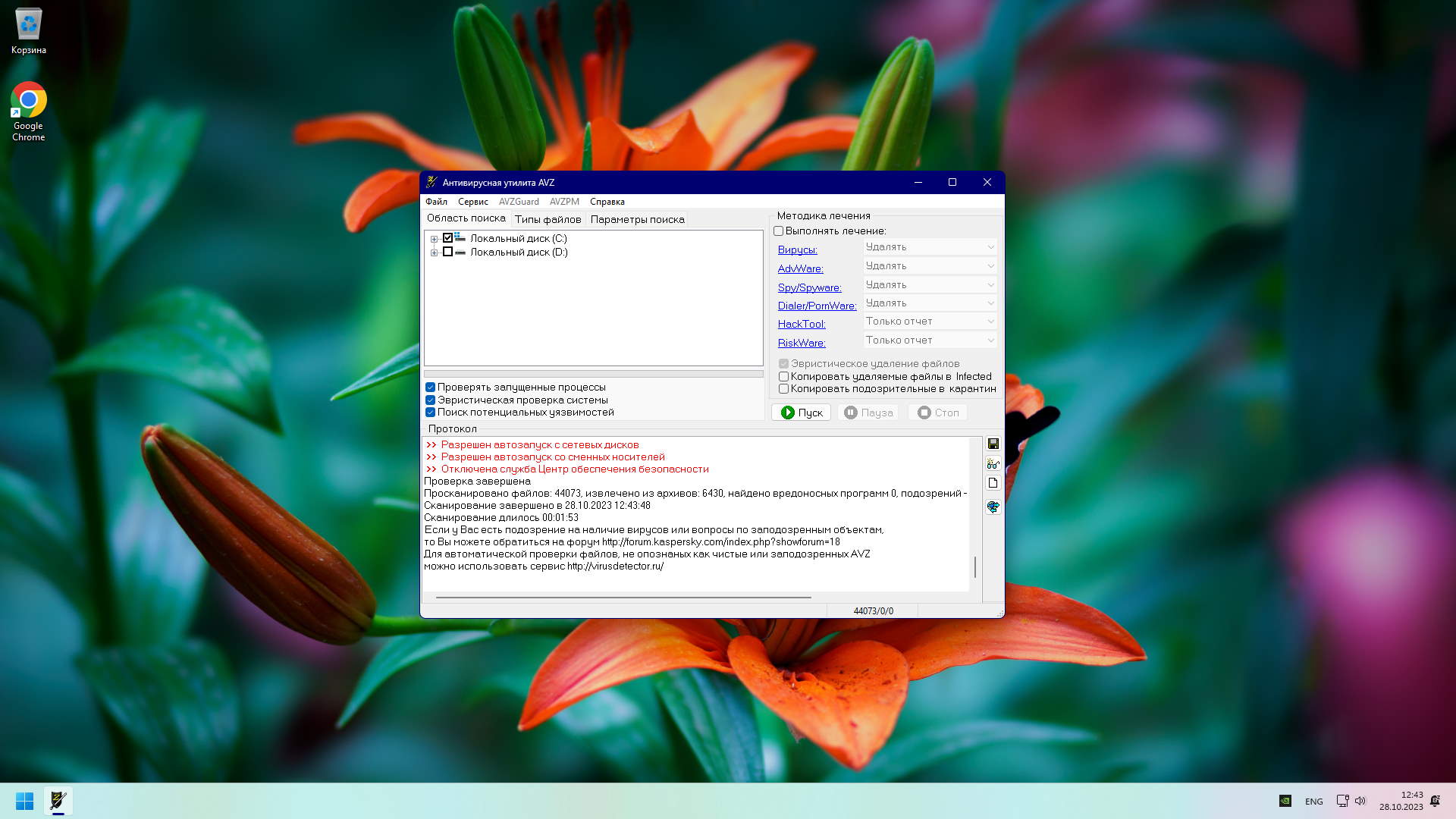Check the Локальный диск (D:) box
1456x819 pixels.
448,252
